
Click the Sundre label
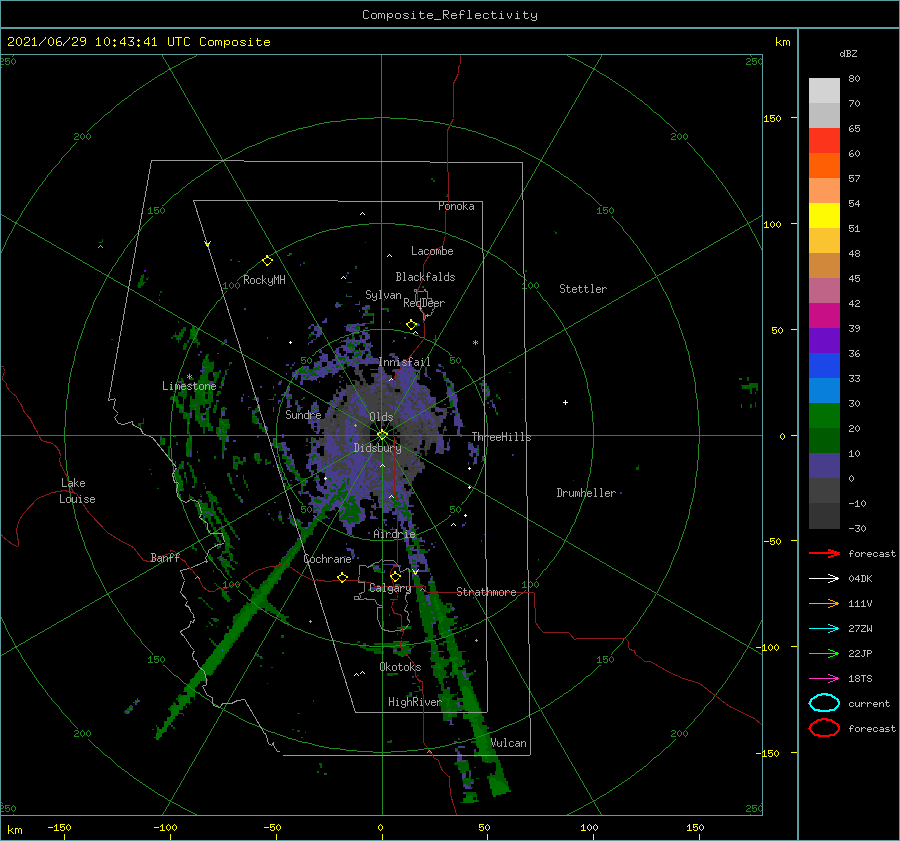pos(303,414)
